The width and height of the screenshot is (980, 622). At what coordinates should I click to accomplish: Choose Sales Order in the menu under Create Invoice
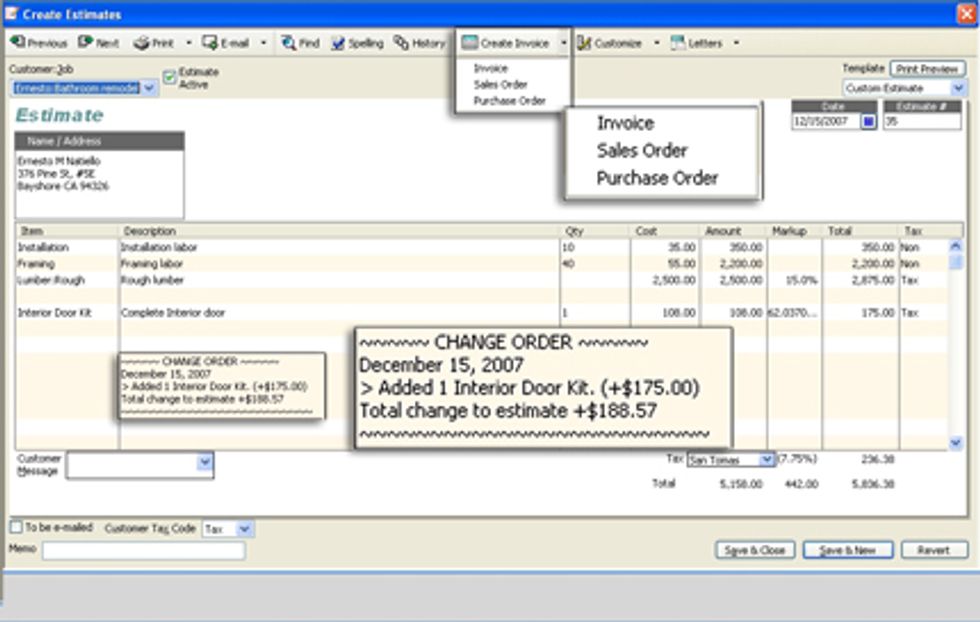coord(500,84)
